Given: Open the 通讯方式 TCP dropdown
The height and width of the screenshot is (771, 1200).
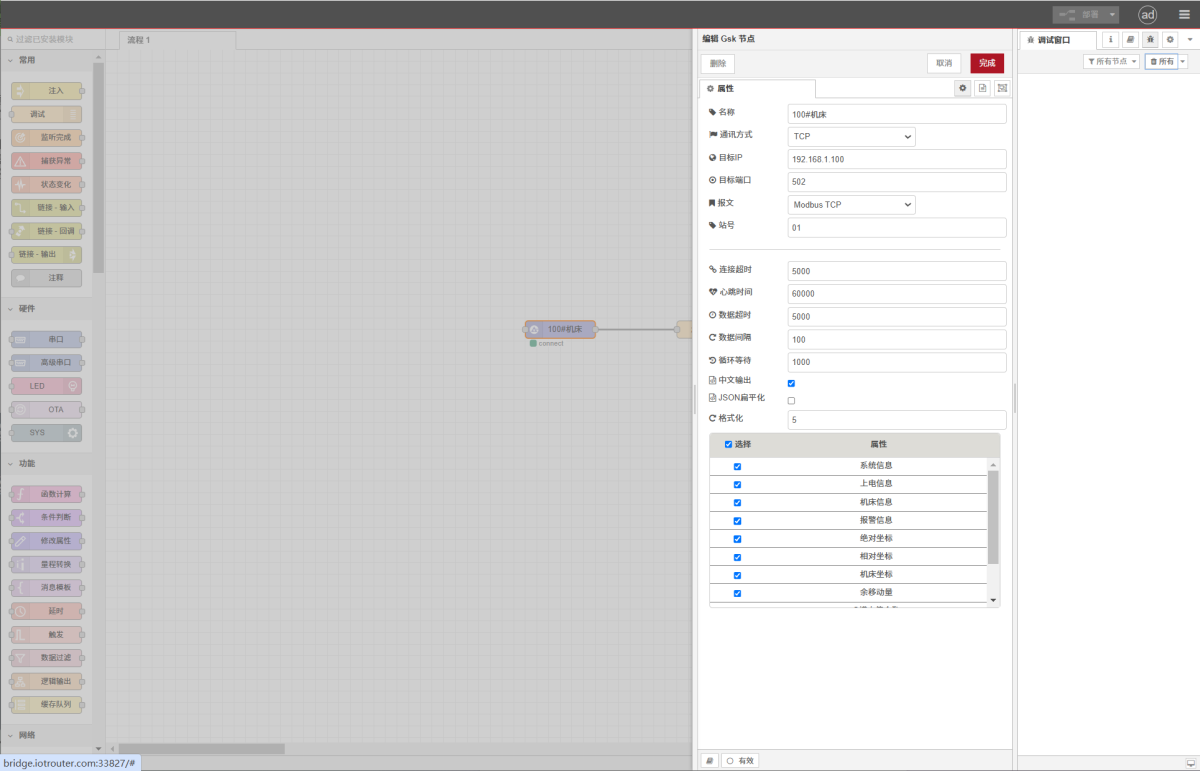Looking at the screenshot, I should (850, 136).
